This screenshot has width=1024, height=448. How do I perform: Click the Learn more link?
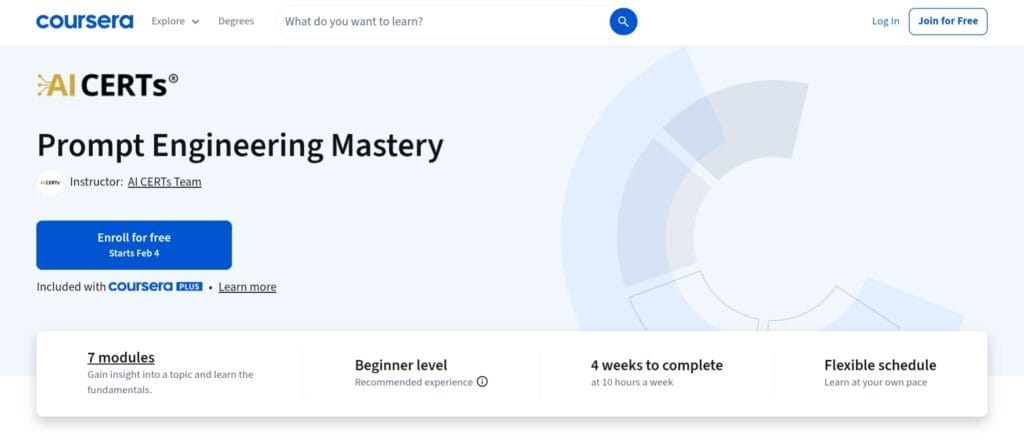tap(248, 287)
